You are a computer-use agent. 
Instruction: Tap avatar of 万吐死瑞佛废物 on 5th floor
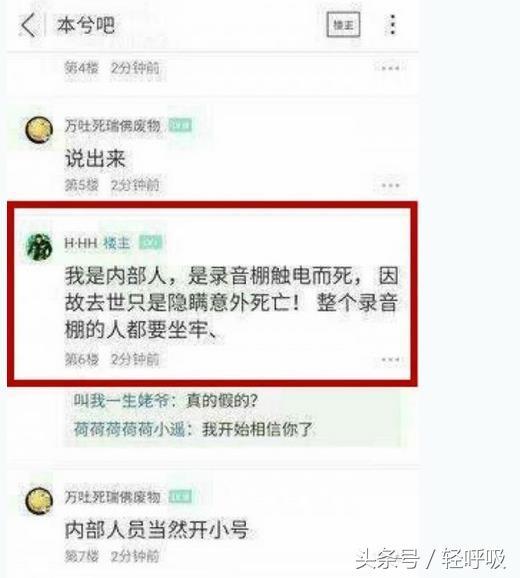pyautogui.click(x=39, y=130)
